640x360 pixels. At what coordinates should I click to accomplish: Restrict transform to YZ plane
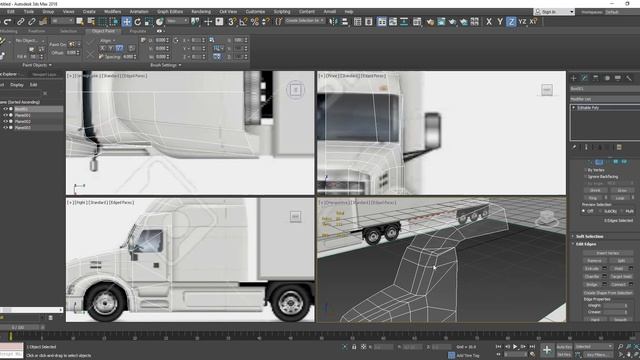point(522,22)
